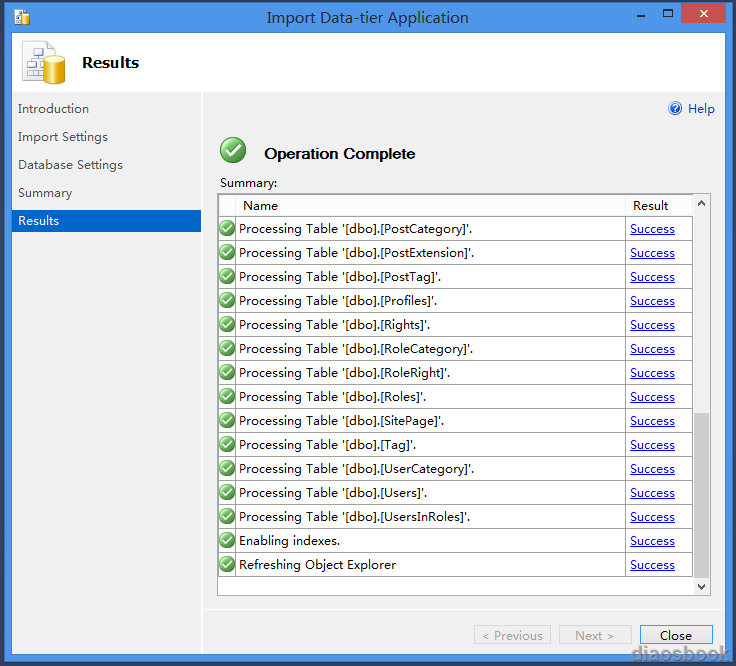Click the disabled Next button
736x666 pixels.
pos(595,635)
